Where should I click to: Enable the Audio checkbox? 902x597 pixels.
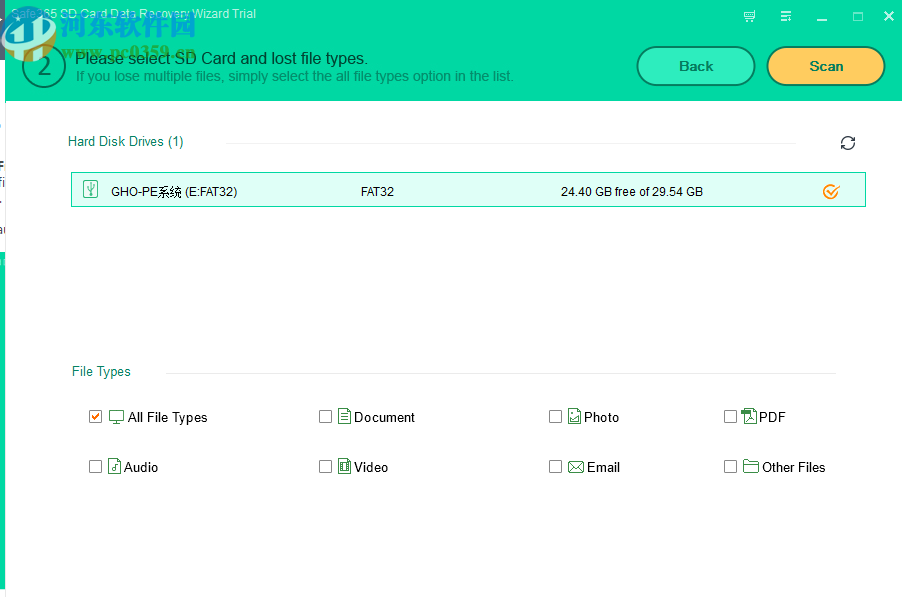[95, 466]
